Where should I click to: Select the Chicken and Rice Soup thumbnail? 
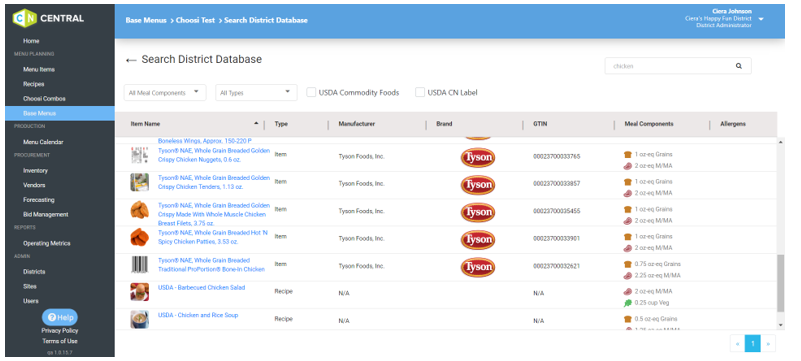point(139,319)
